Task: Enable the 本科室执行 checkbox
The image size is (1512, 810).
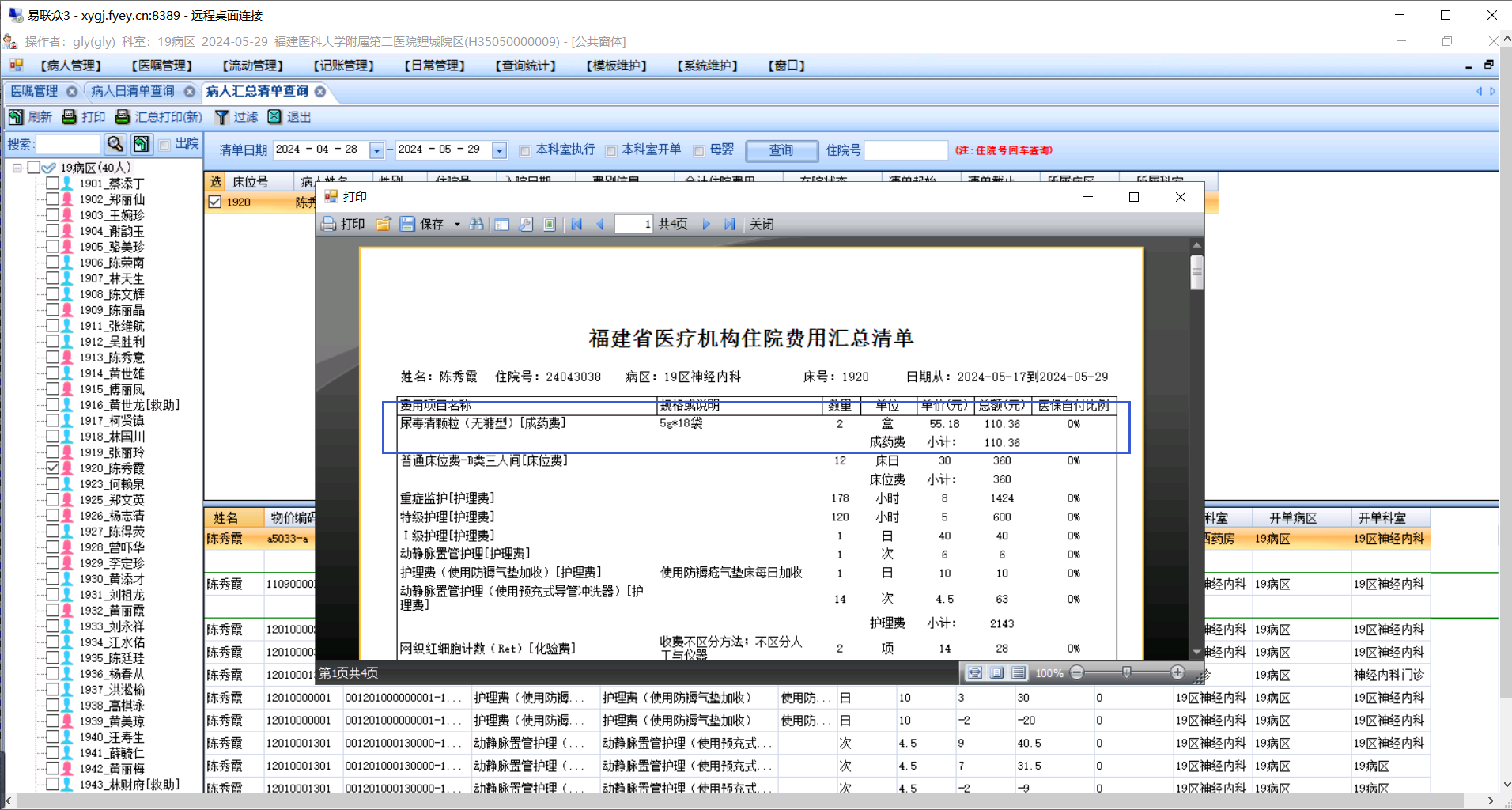Action: (525, 150)
